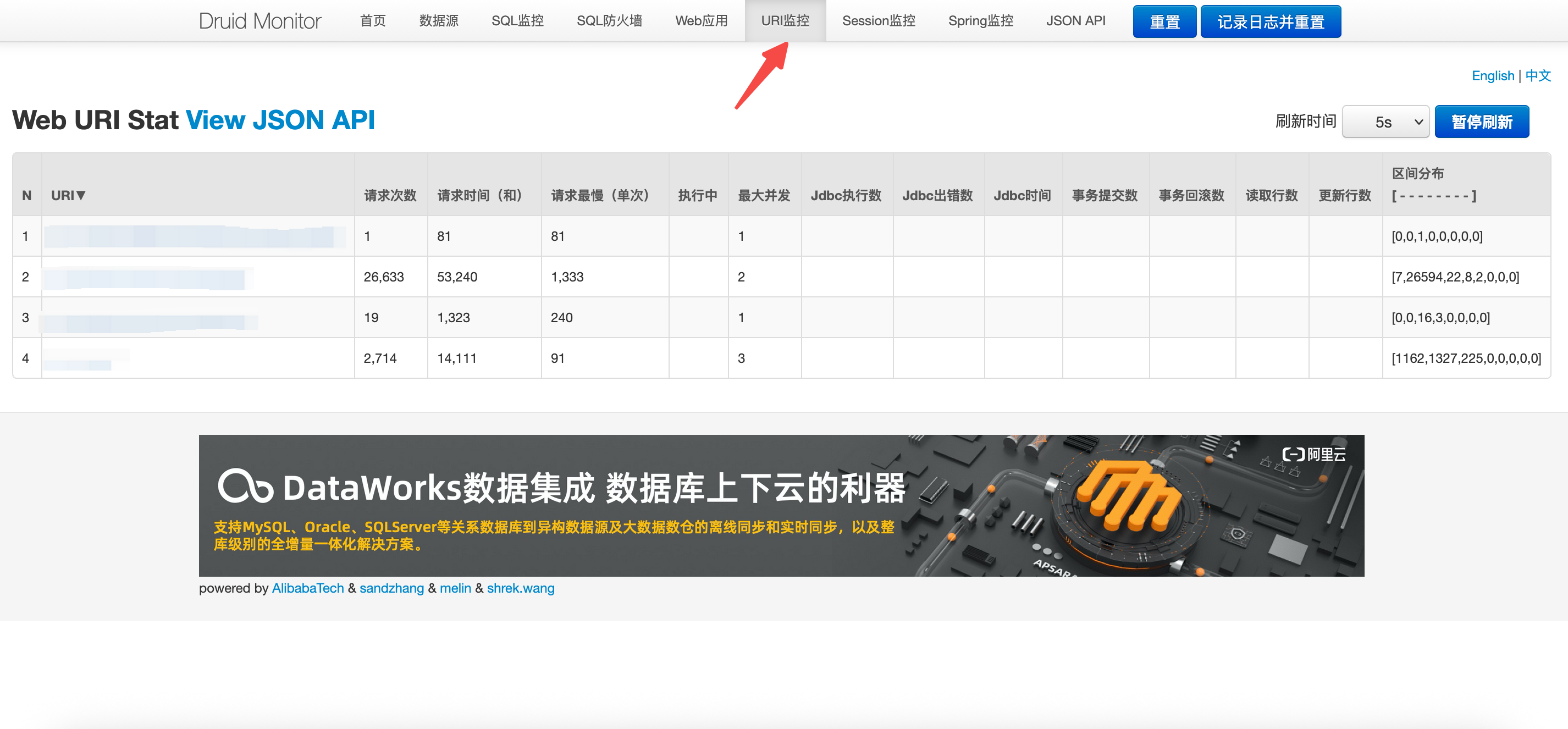The height and width of the screenshot is (729, 1568).
Task: Open the refresh interval dropdown showing 5s
Action: [x=1386, y=121]
